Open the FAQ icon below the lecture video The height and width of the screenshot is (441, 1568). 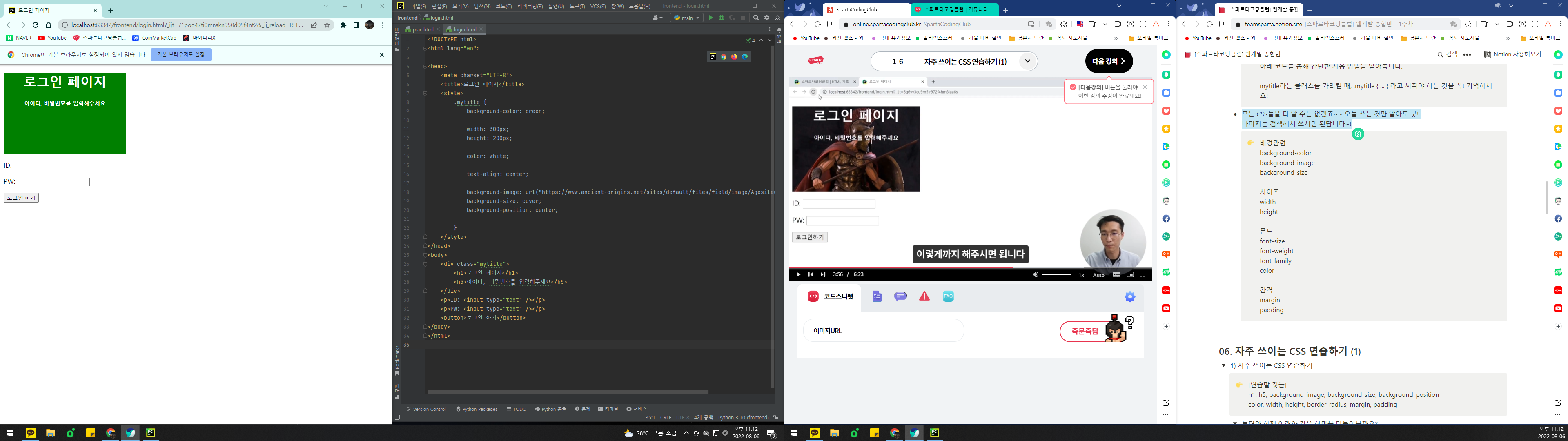coord(948,296)
